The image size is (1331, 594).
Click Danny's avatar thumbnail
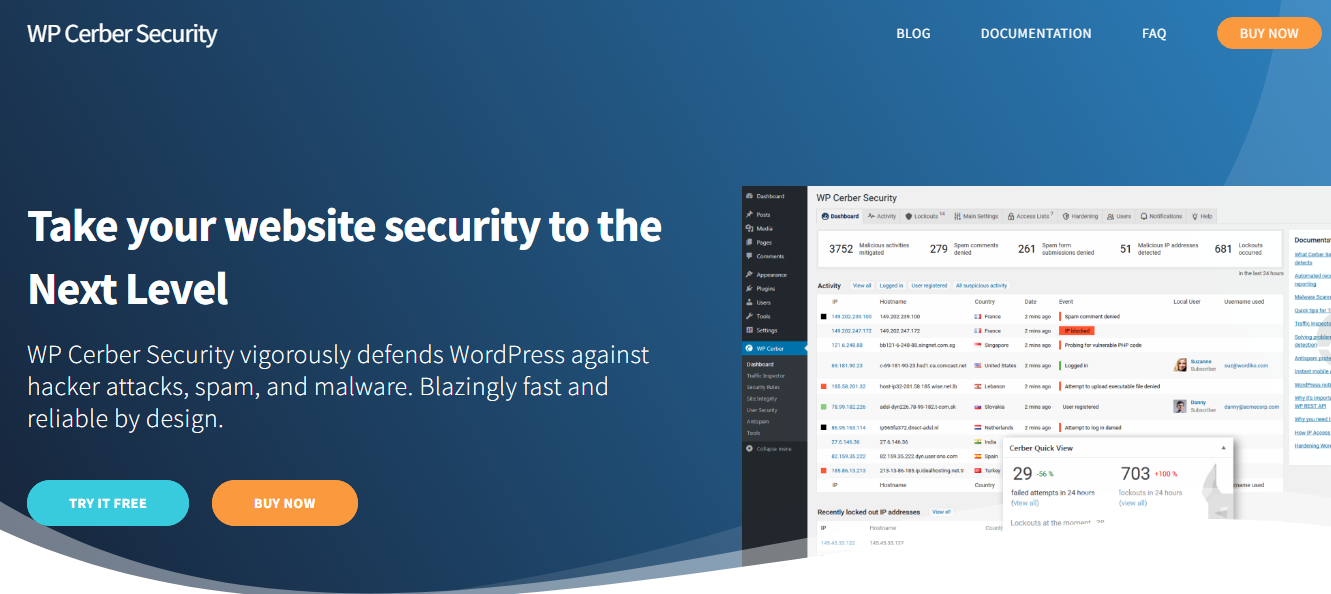[x=1181, y=406]
